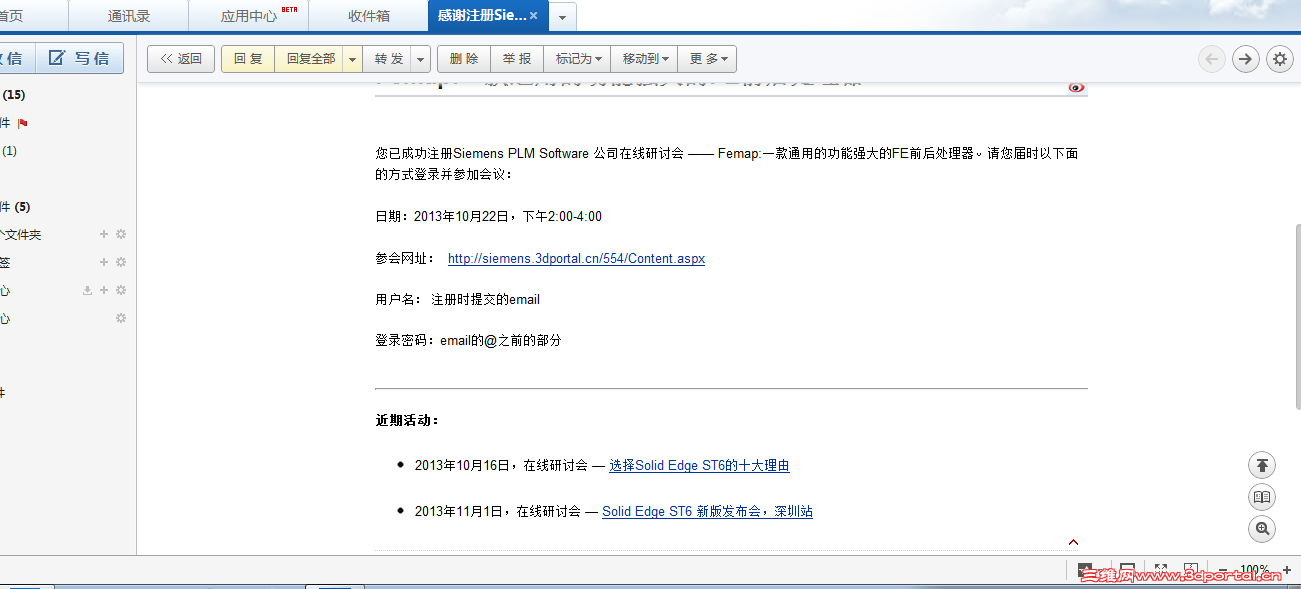The image size is (1301, 589).
Task: Select sidebar folder showing (15)
Action: click(13, 95)
